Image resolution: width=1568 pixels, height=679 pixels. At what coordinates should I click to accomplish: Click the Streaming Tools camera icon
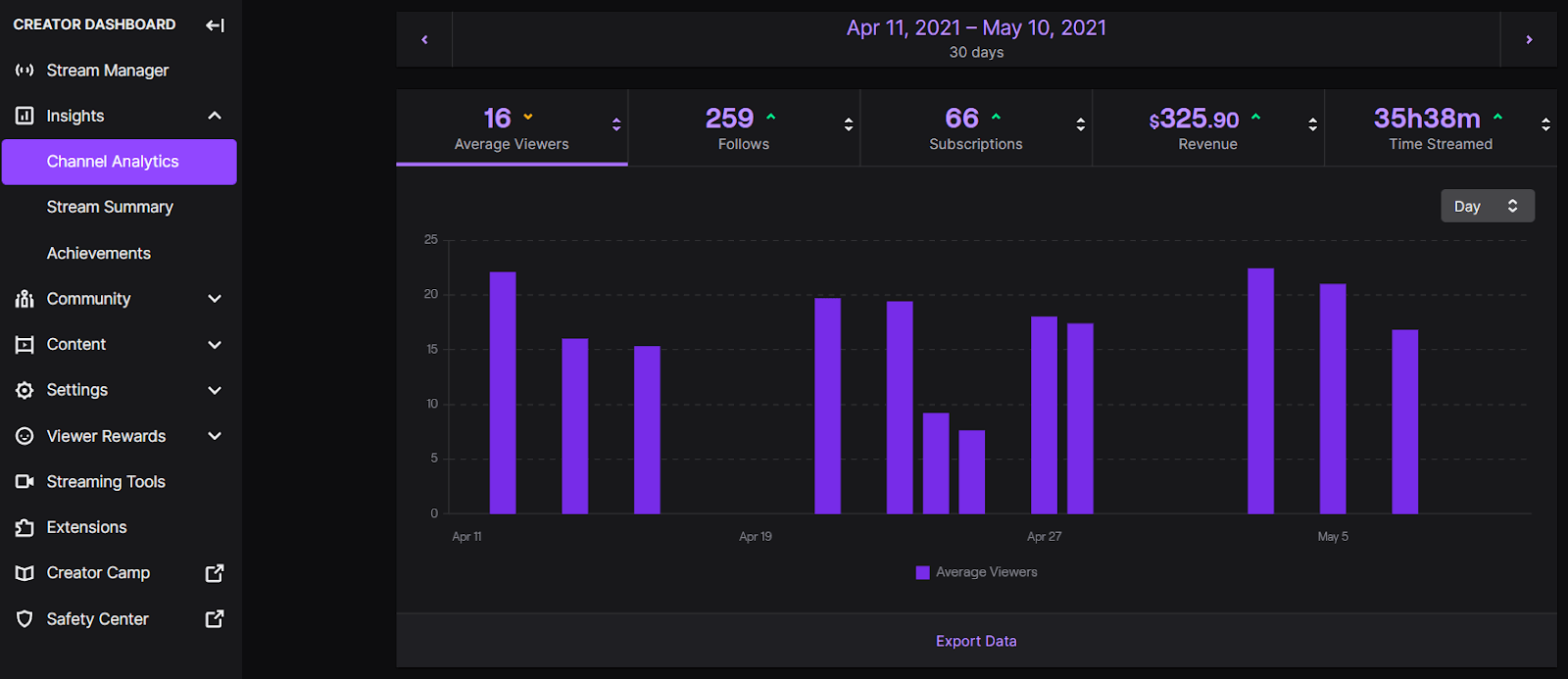click(24, 482)
